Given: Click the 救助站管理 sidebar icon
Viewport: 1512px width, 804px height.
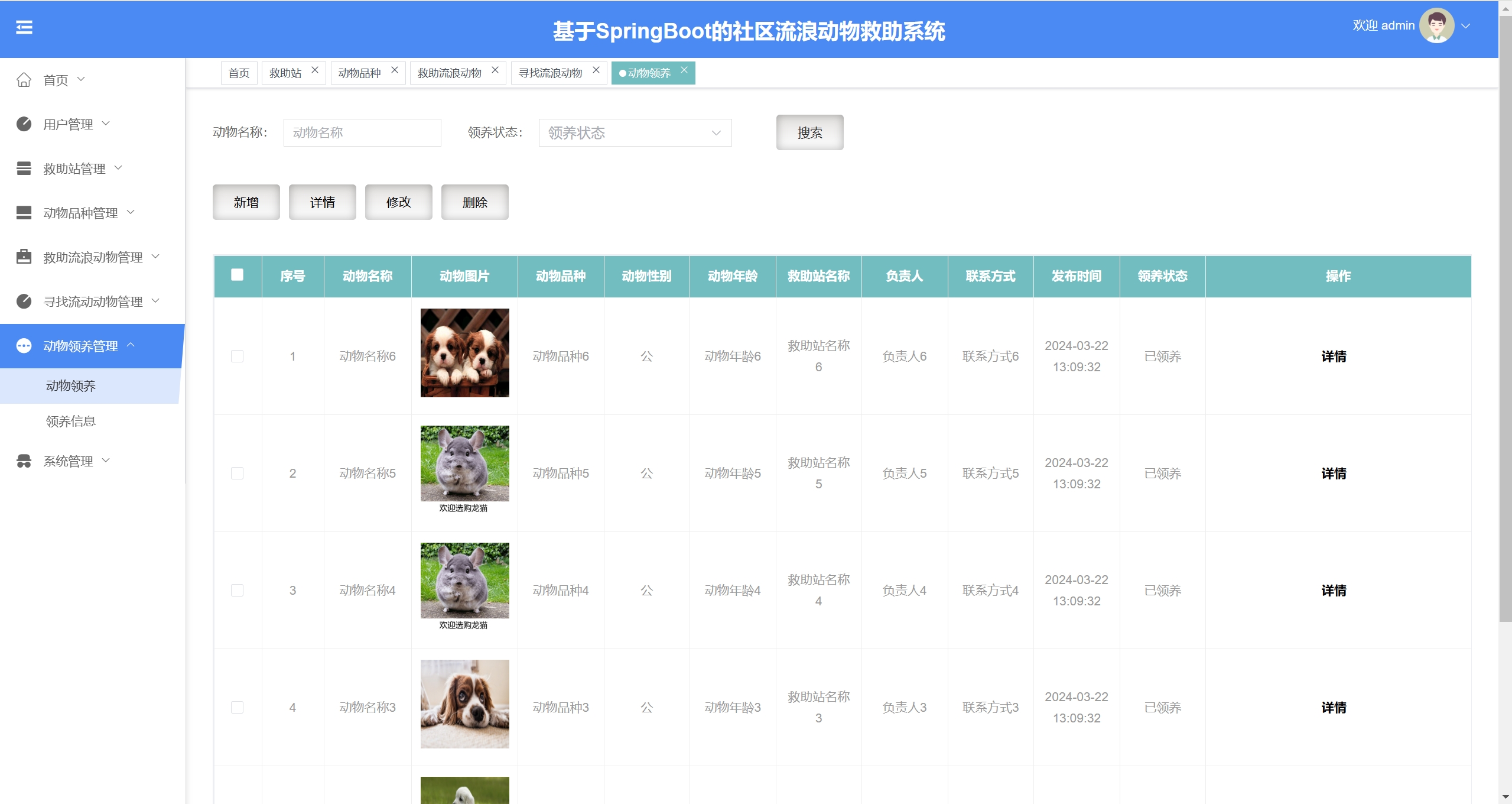Looking at the screenshot, I should 24,168.
